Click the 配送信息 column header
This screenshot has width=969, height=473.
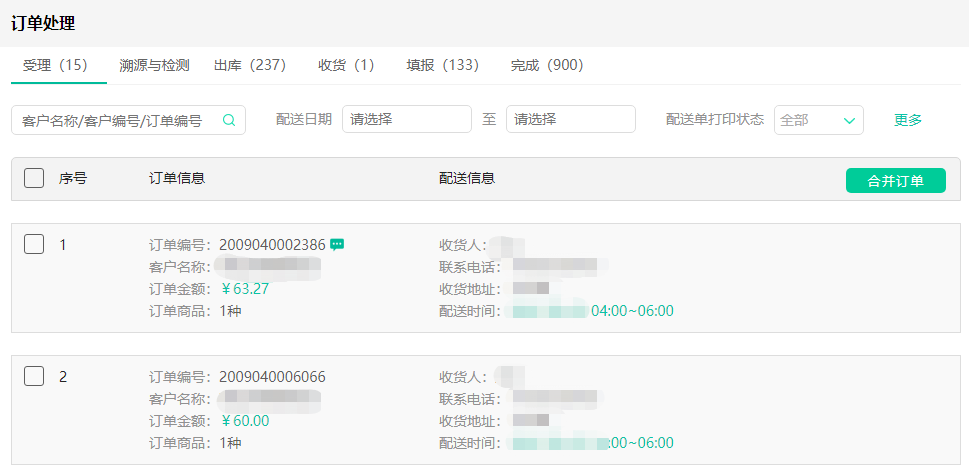(x=467, y=179)
